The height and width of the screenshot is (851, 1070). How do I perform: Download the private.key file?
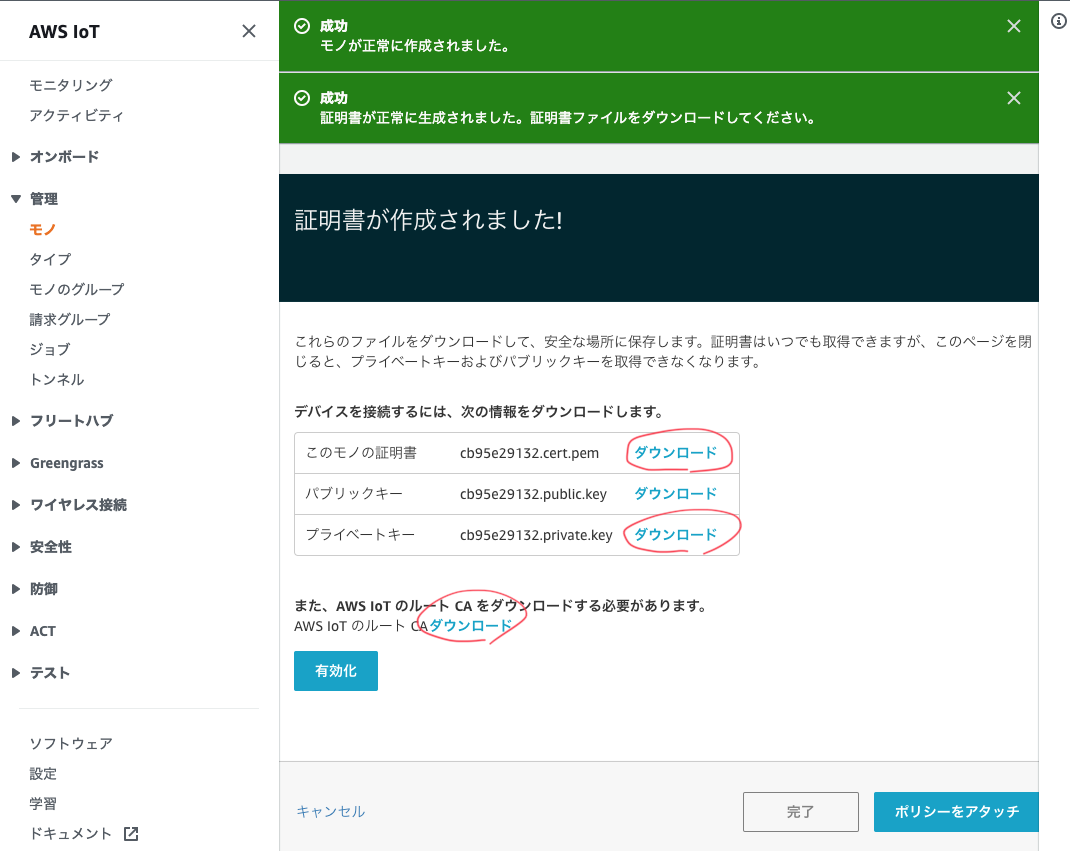(676, 534)
